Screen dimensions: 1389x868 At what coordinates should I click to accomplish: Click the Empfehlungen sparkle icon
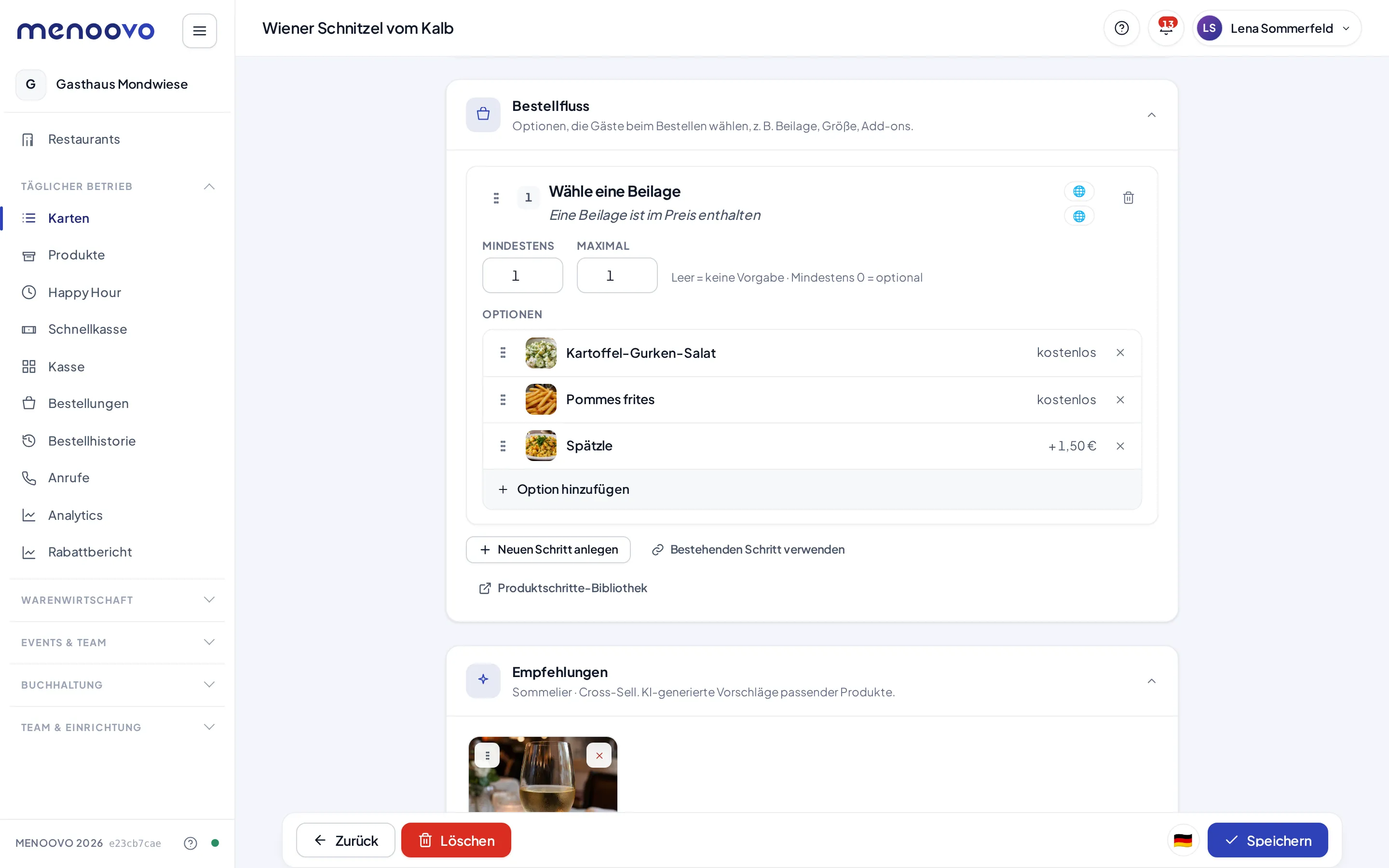483,680
